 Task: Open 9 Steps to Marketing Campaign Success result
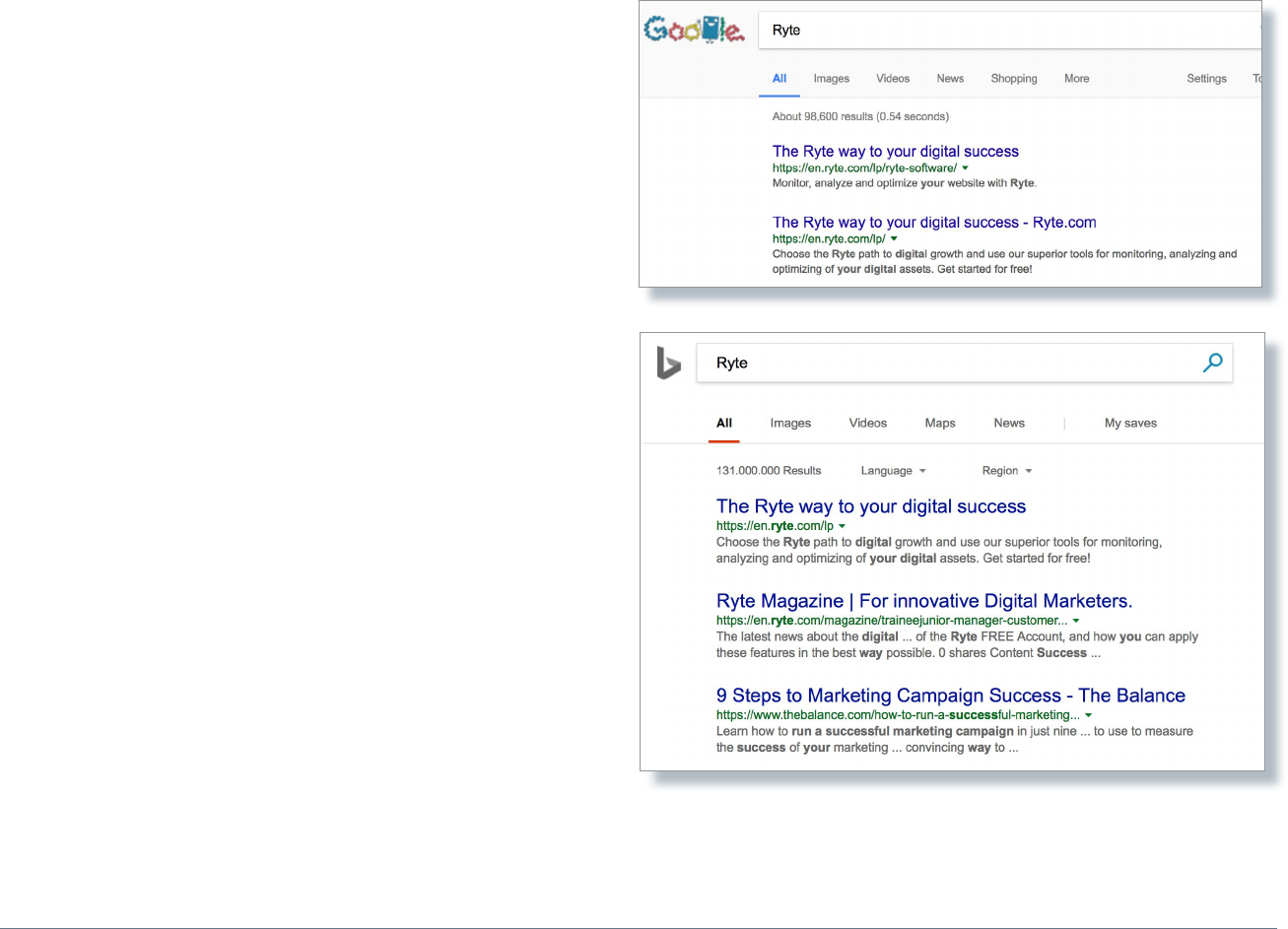951,696
